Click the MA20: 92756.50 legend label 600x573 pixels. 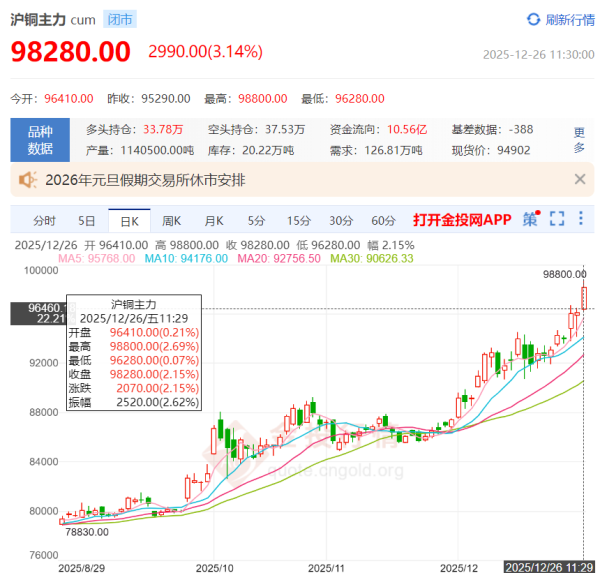point(279,258)
